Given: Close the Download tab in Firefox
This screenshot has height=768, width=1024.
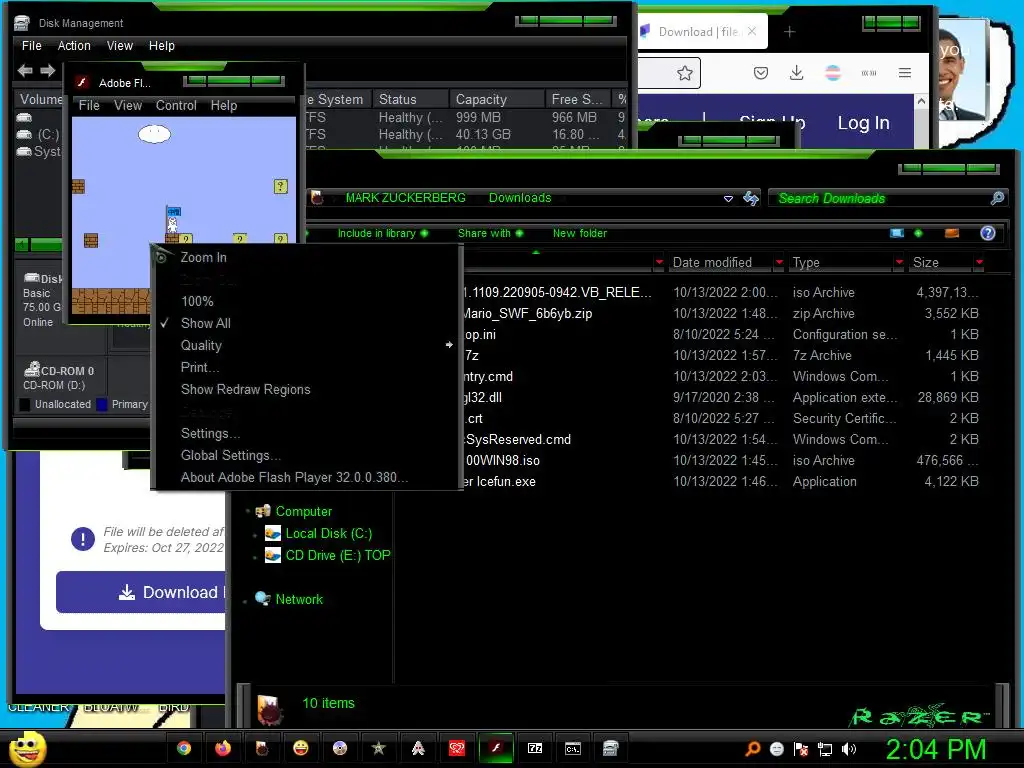Looking at the screenshot, I should (x=752, y=31).
